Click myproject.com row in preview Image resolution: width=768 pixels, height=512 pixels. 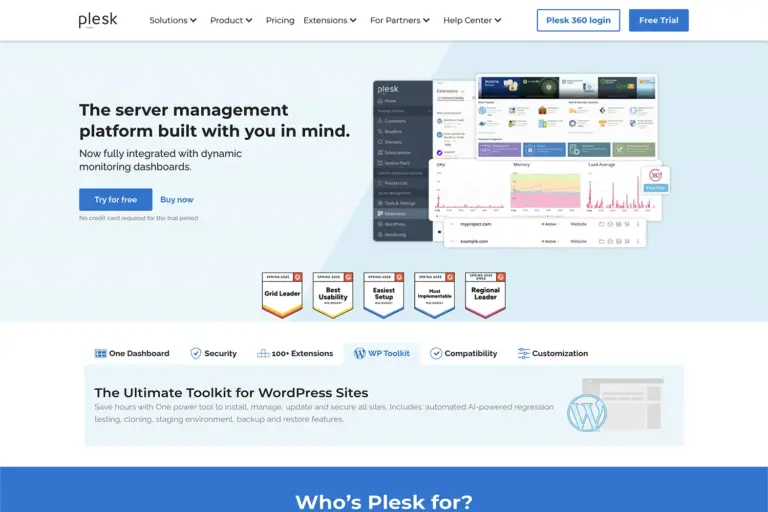click(x=545, y=224)
